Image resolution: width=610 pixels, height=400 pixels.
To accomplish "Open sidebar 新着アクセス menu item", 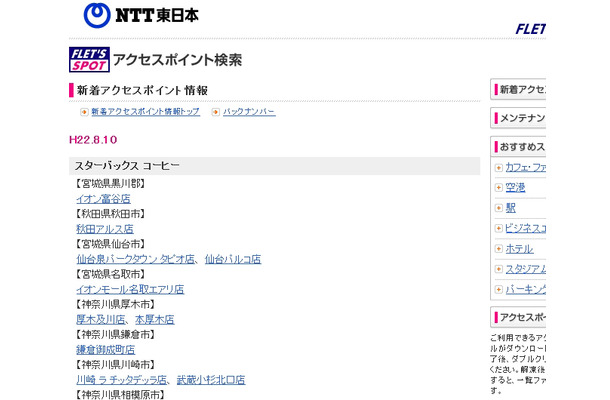I will click(x=518, y=89).
